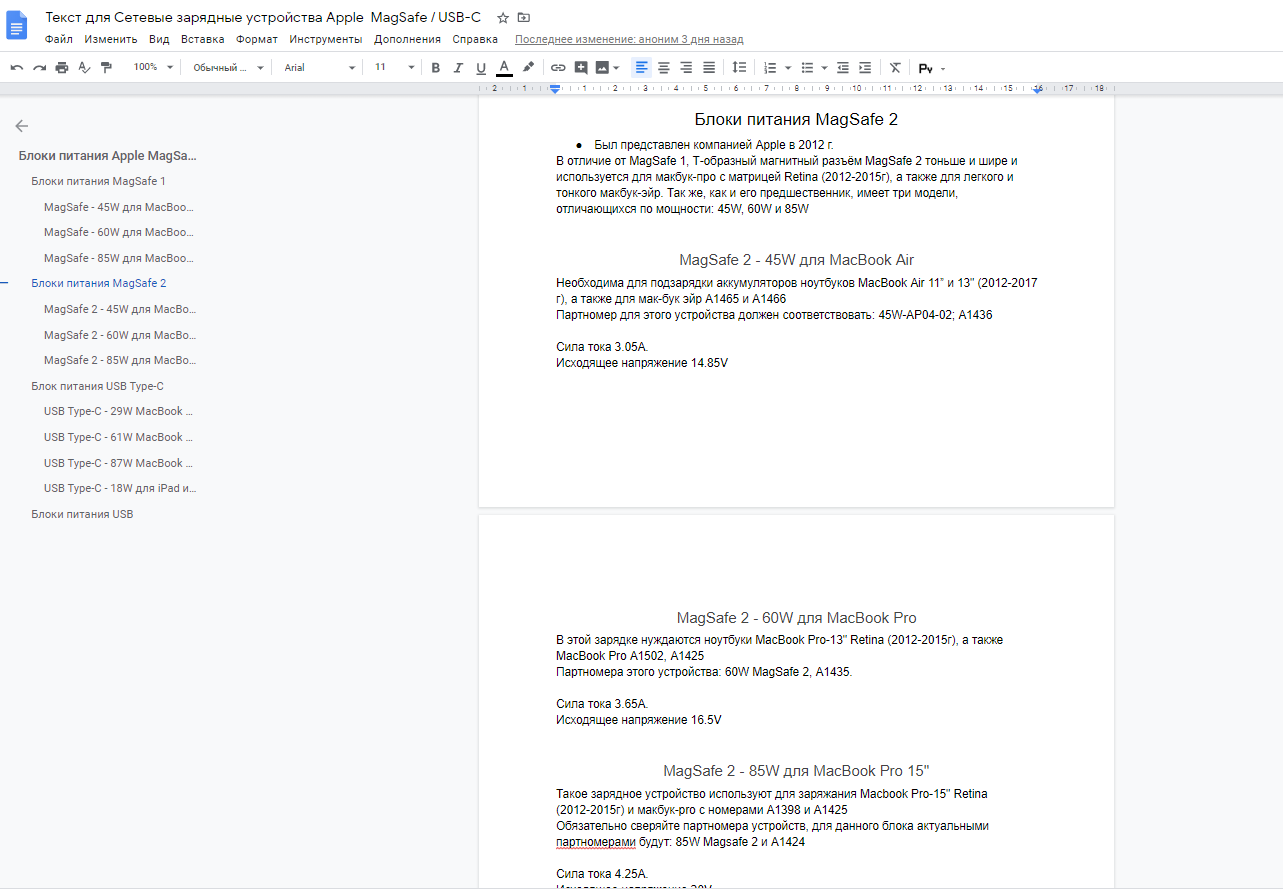This screenshot has height=894, width=1283.
Task: Open the Файл menu
Action: point(59,40)
